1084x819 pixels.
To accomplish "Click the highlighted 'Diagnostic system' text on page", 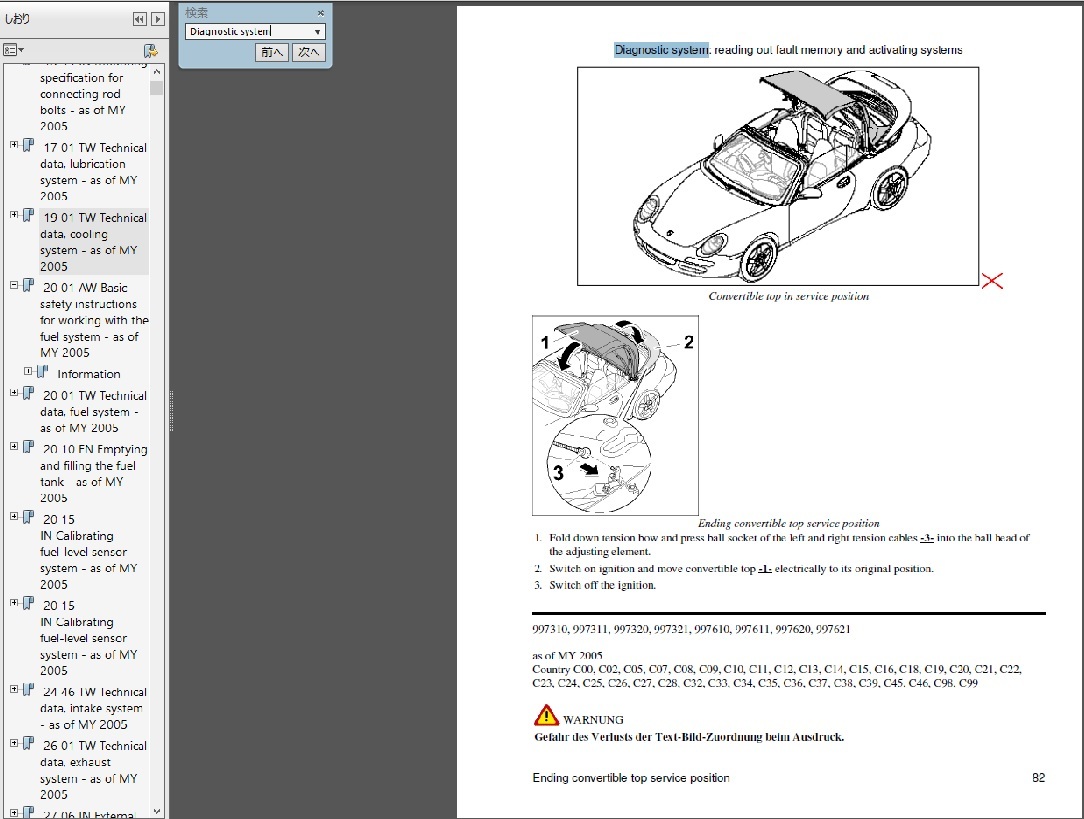I will (x=662, y=50).
